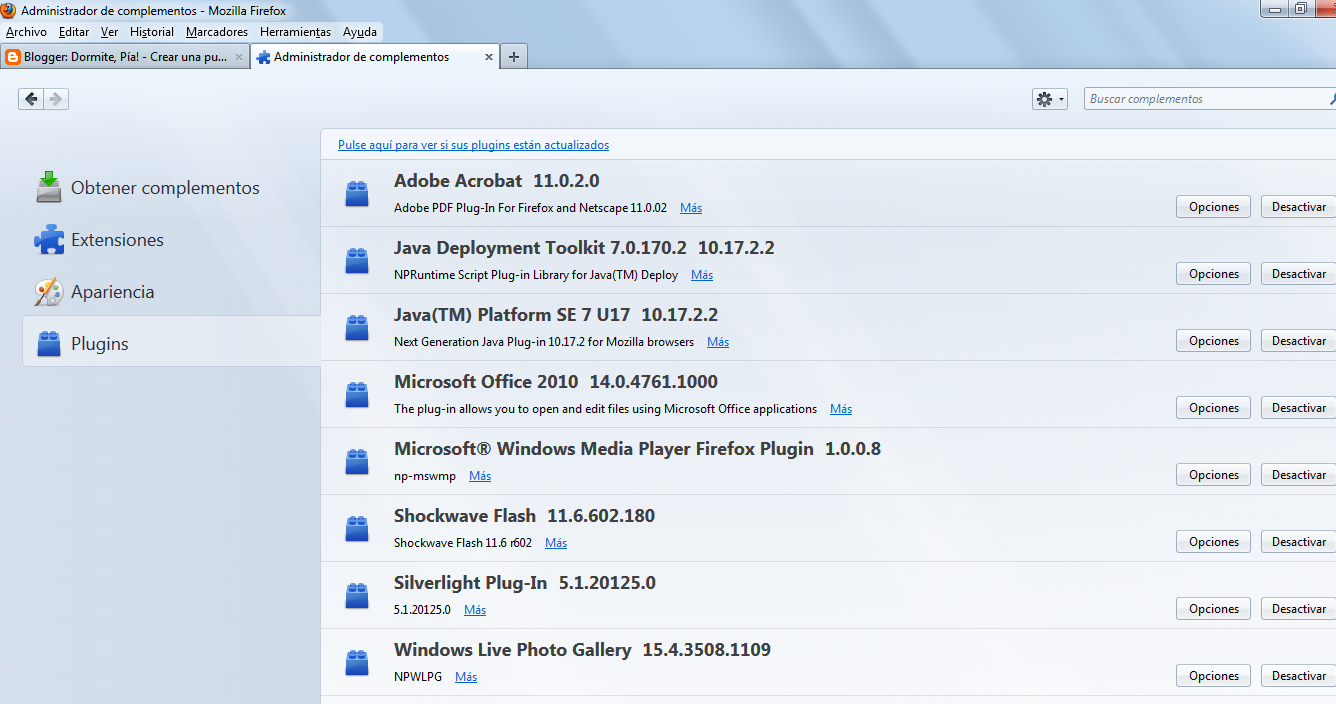
Task: Select Obtener complementos in sidebar
Action: [171, 187]
